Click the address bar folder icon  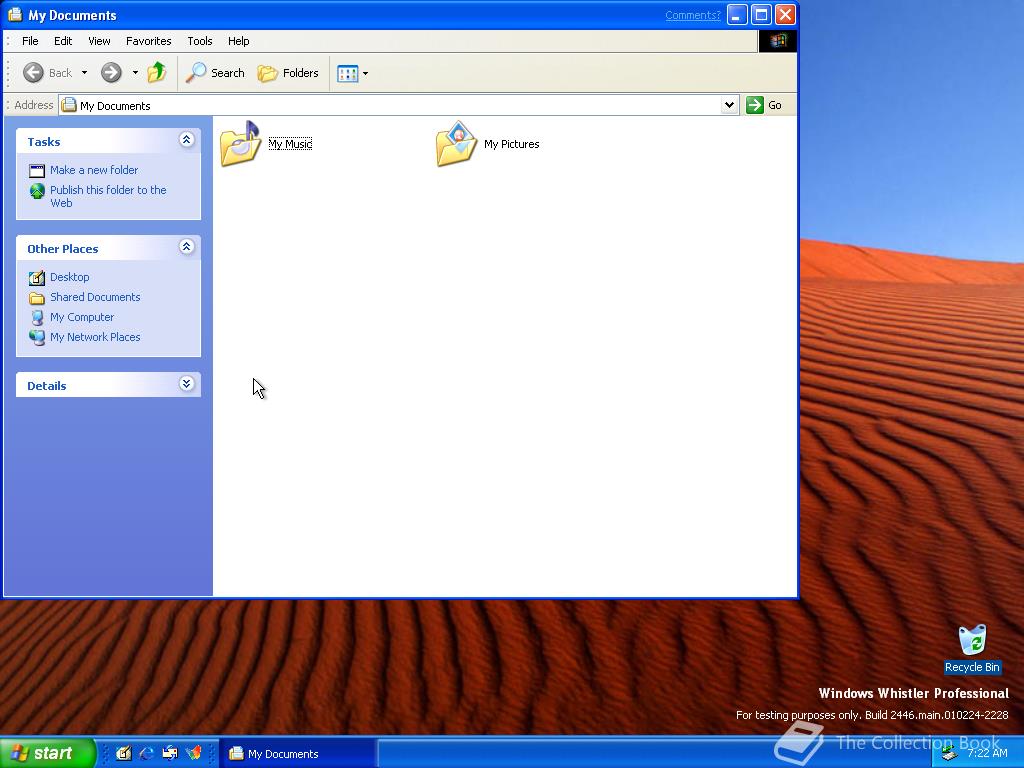click(x=69, y=105)
